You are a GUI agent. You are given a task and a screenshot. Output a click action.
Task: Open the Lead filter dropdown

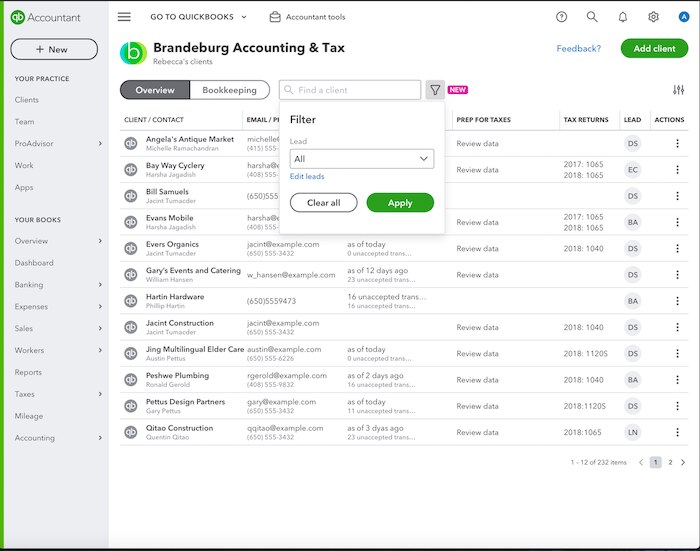coord(362,159)
